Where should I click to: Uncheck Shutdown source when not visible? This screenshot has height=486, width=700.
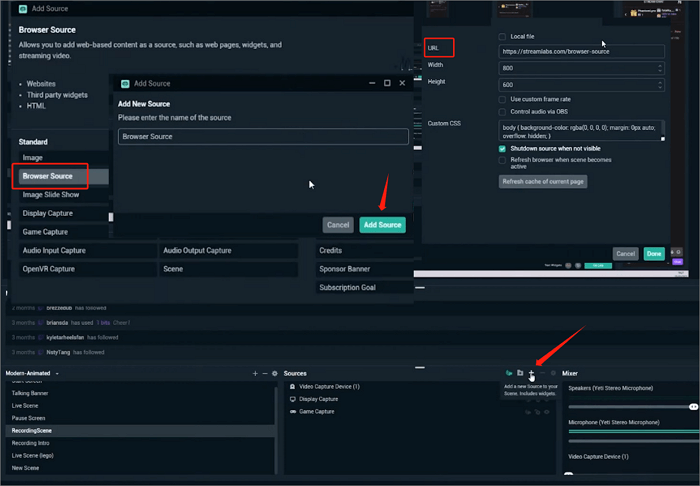click(502, 148)
